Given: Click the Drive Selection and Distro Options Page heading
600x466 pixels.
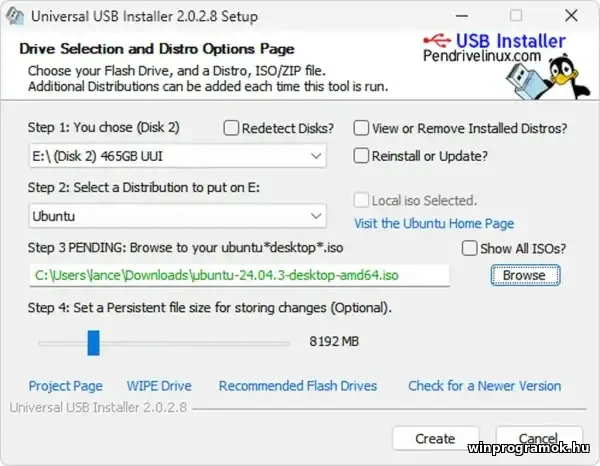Looking at the screenshot, I should (x=157, y=49).
